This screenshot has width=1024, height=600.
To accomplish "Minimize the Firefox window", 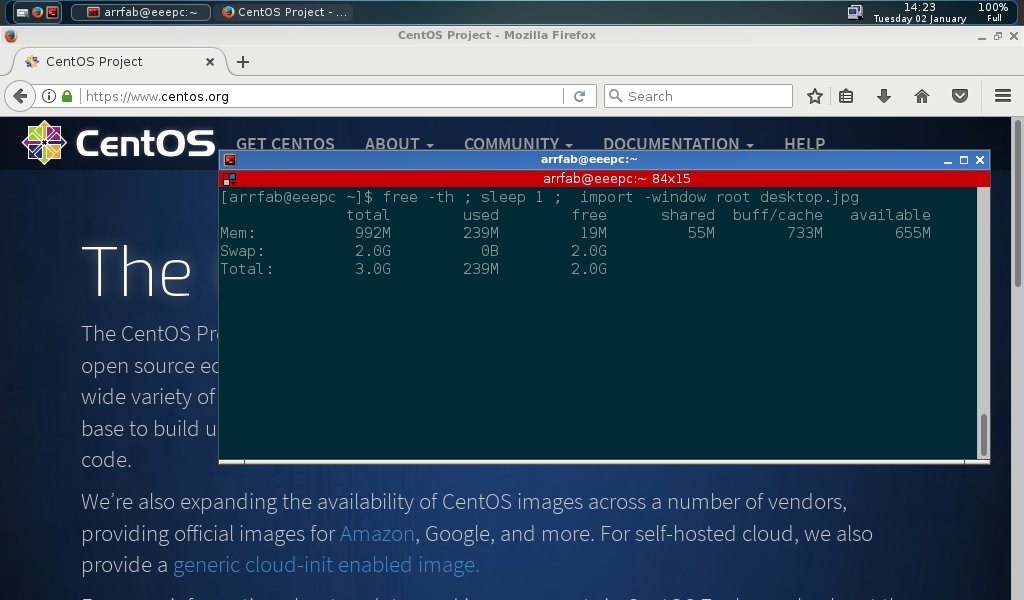I will coord(982,37).
